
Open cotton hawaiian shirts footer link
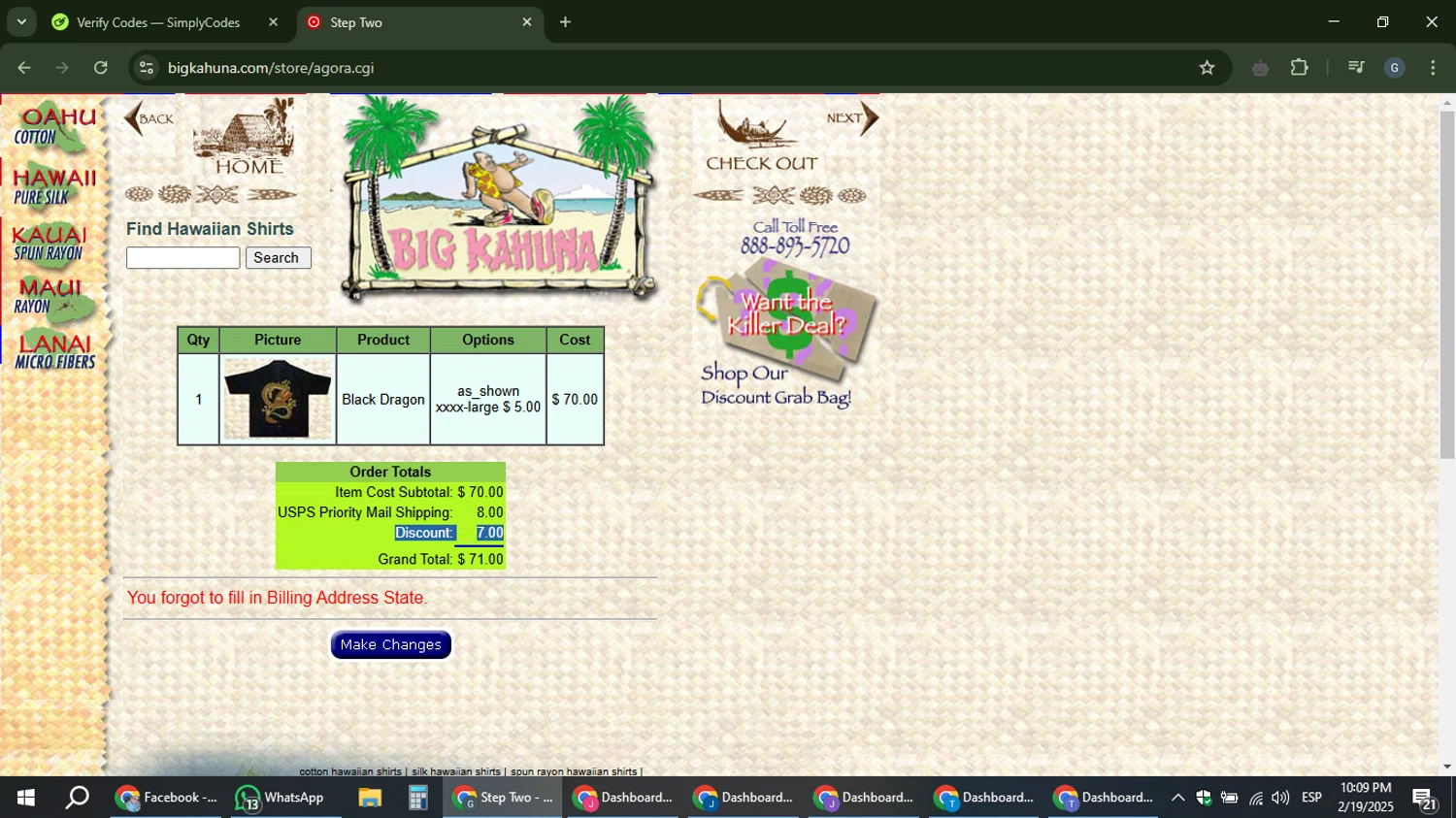(350, 771)
